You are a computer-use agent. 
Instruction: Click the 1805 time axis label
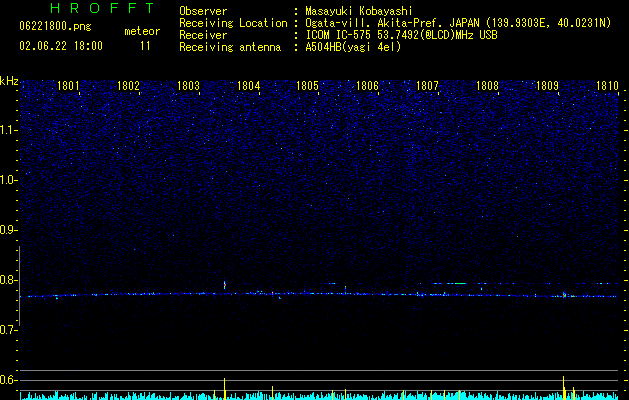click(307, 86)
